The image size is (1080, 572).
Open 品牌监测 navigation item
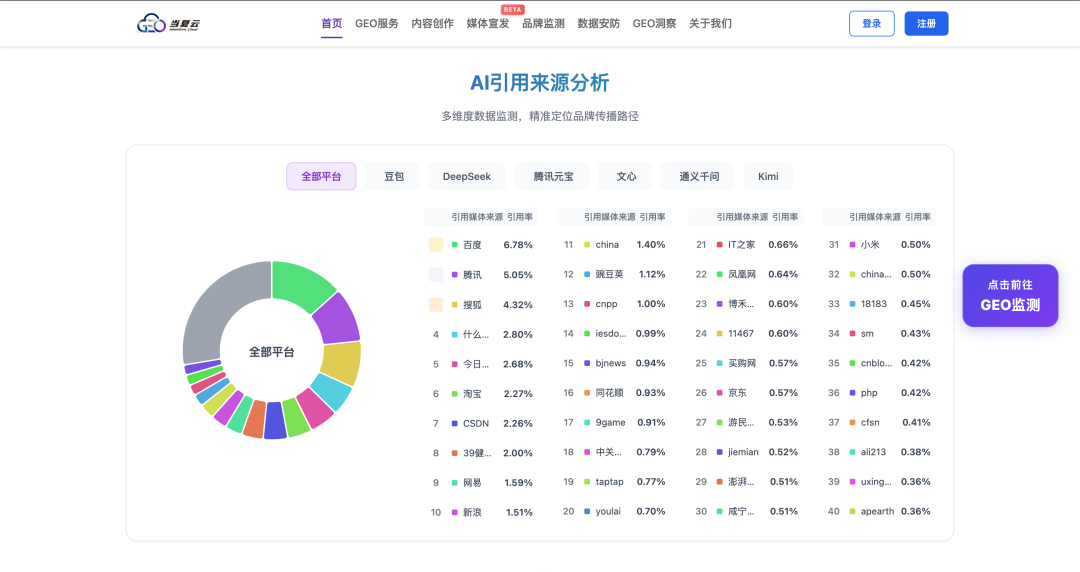pos(543,23)
